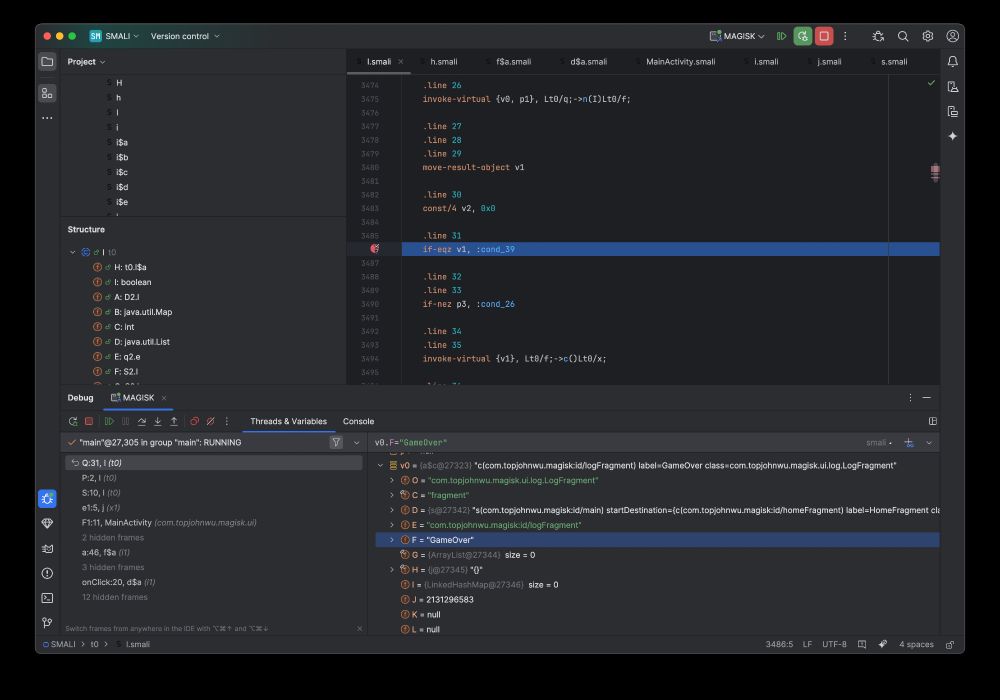This screenshot has width=1000, height=700.
Task: Expand the F = "GameOver" variable
Action: [392, 540]
